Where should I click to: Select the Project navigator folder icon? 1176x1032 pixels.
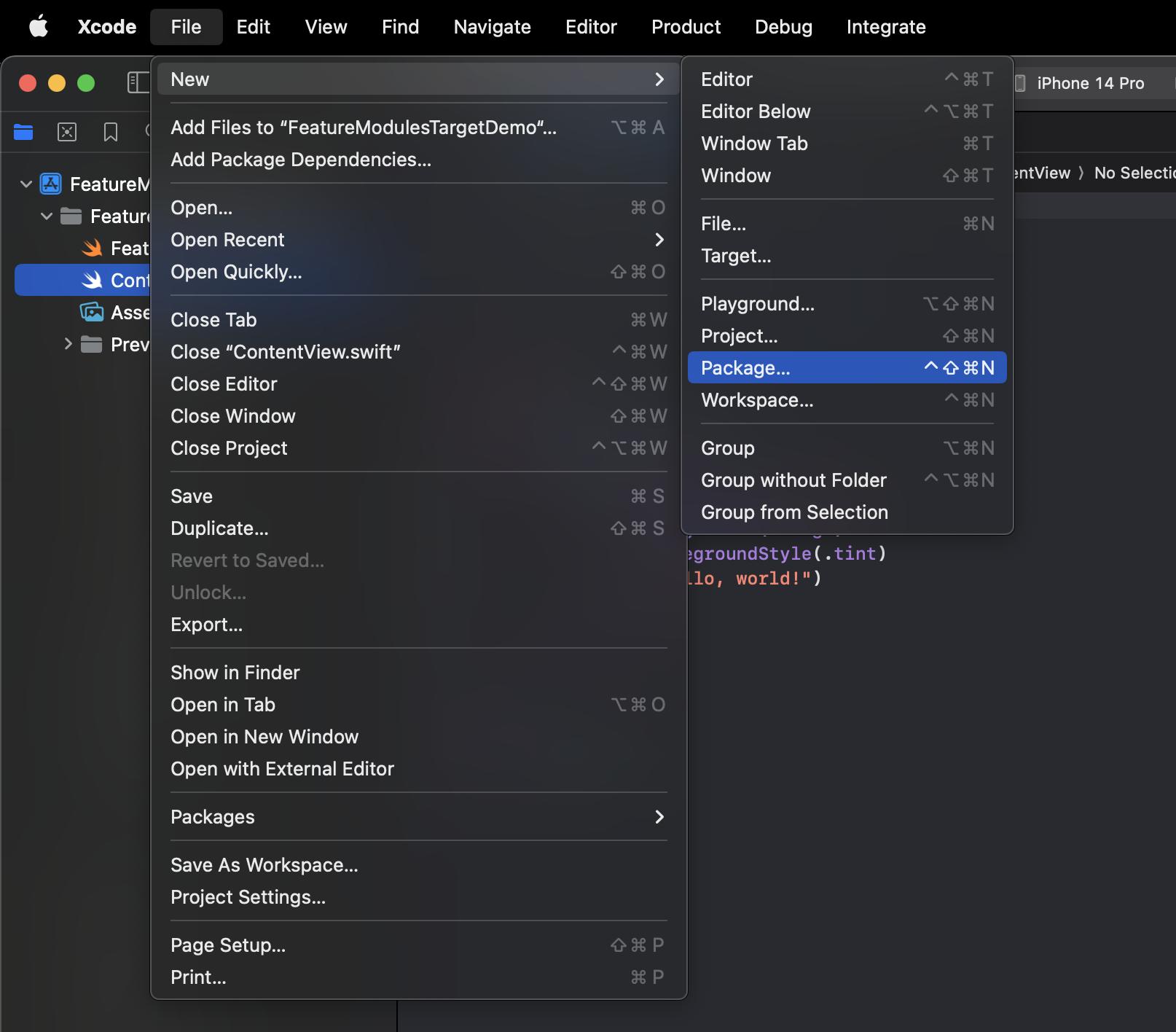click(23, 132)
